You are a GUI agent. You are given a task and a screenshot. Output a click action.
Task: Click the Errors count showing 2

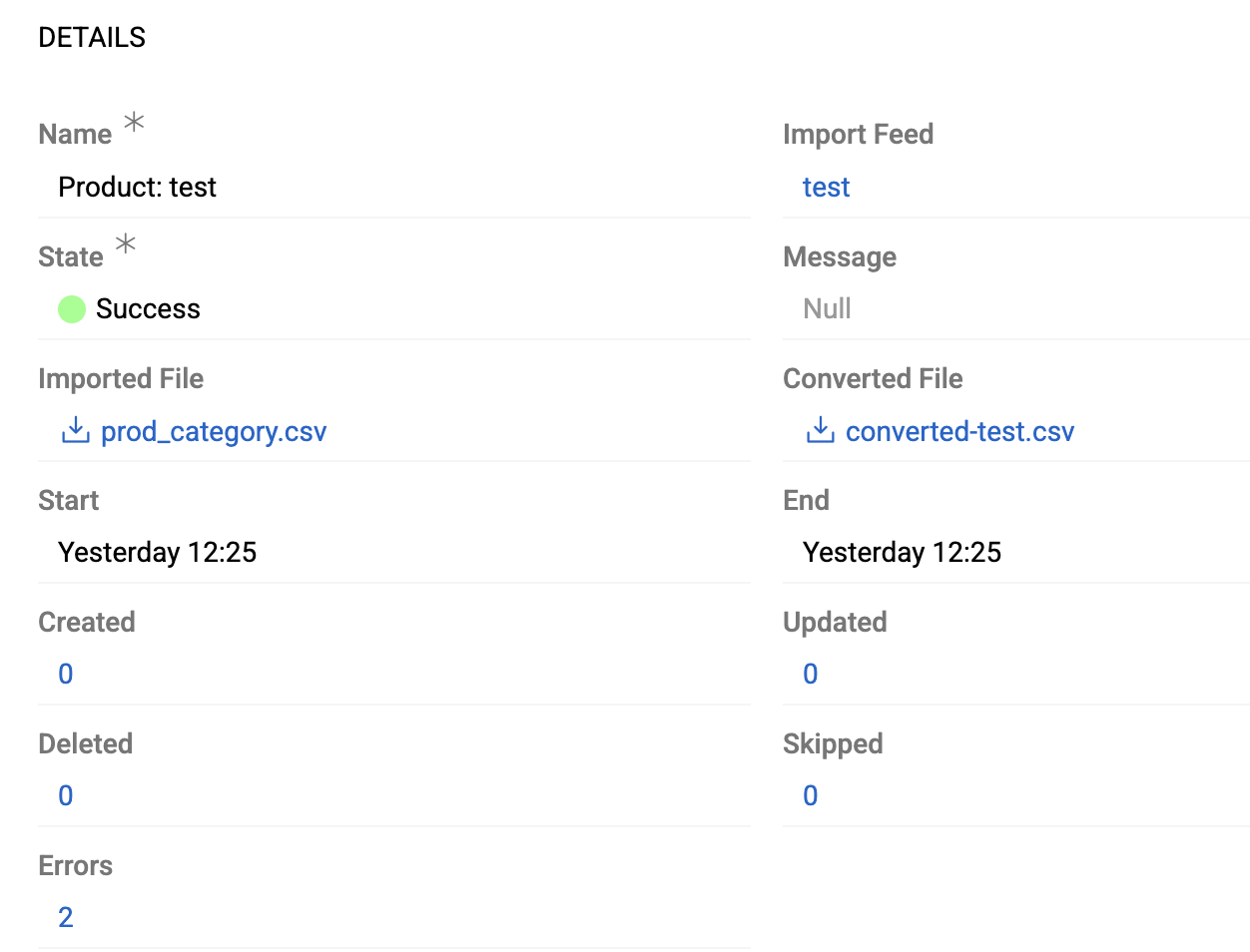pos(65,917)
